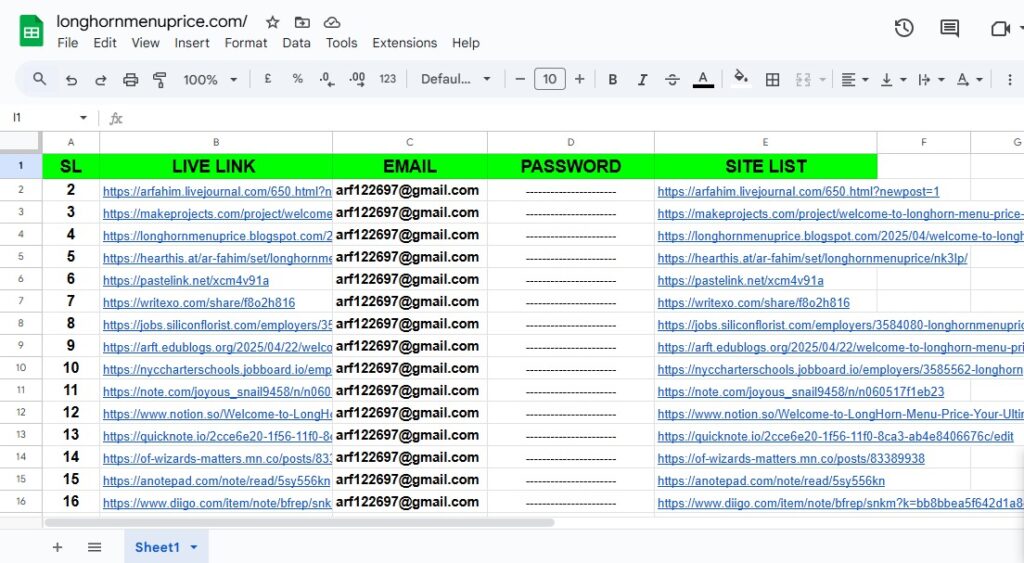The image size is (1024, 563).
Task: Open the Google Sheets home icon
Action: click(31, 31)
